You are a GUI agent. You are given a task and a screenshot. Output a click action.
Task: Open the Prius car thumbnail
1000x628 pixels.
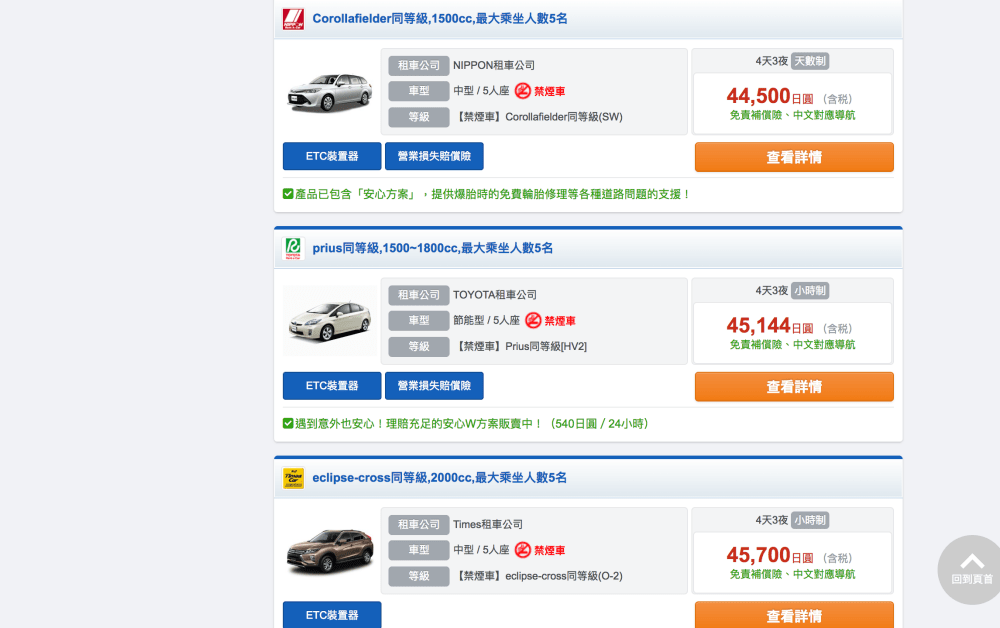(x=329, y=321)
